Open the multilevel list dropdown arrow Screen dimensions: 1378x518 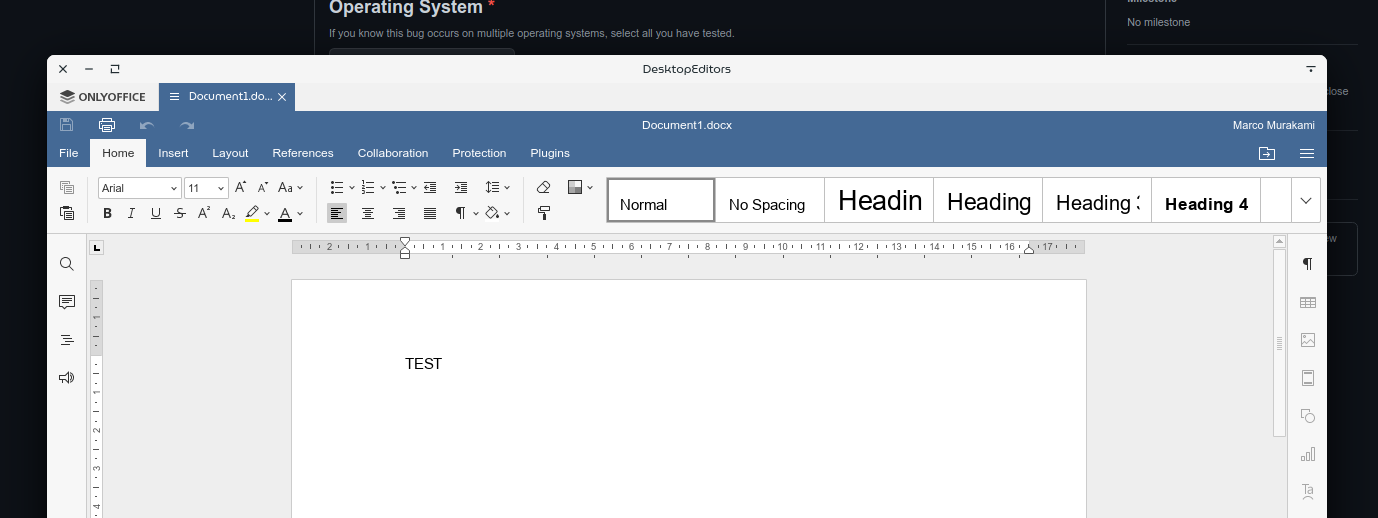click(414, 187)
